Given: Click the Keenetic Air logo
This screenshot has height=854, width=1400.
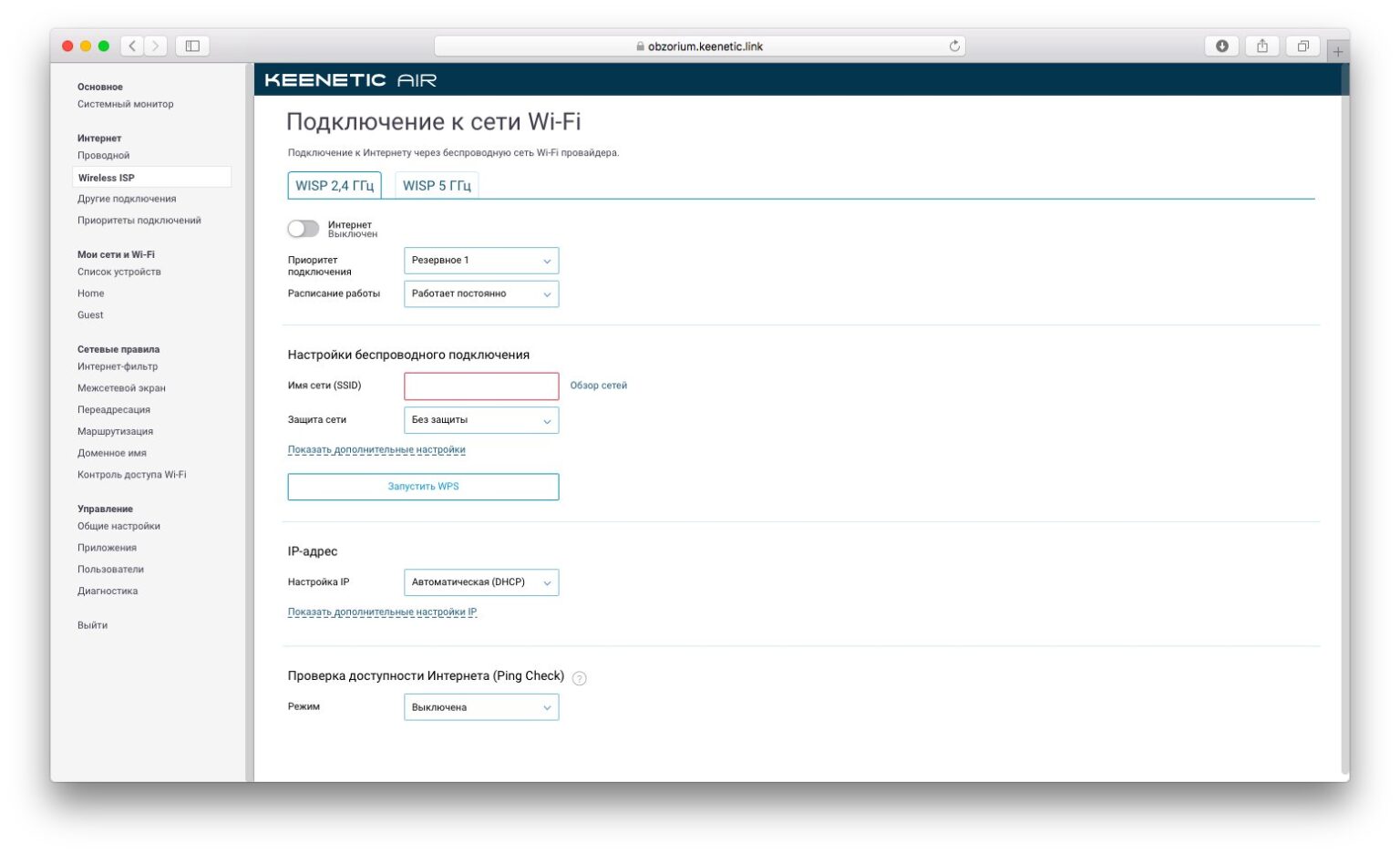Looking at the screenshot, I should click(x=351, y=80).
